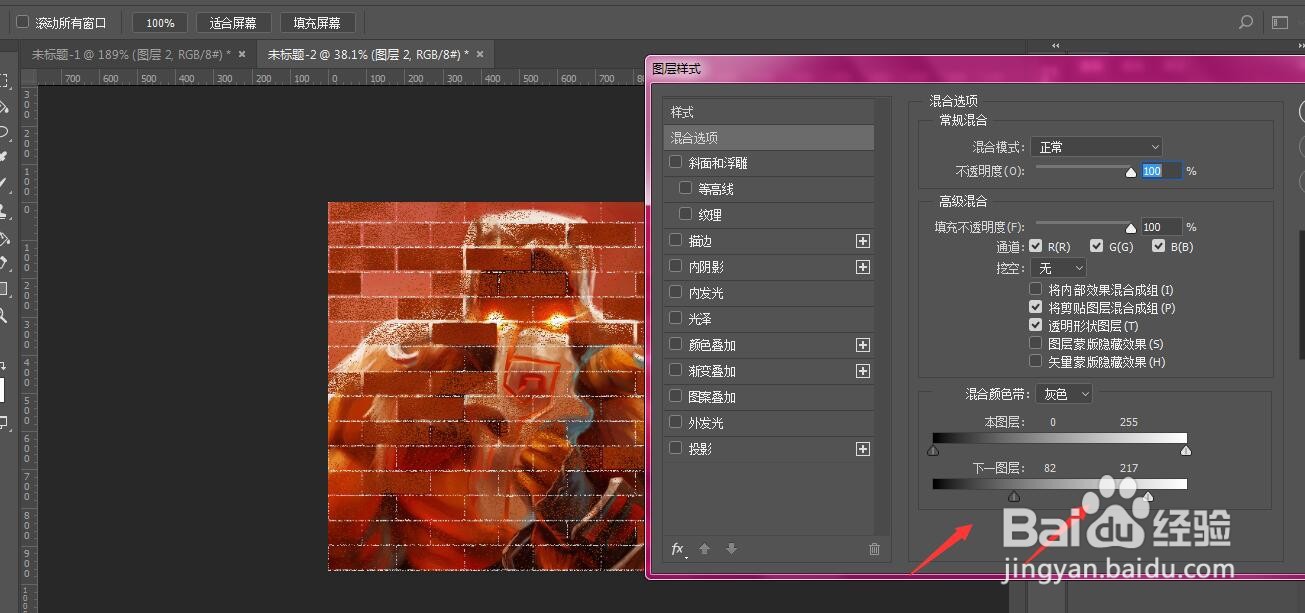Open the 混合颜色带 dropdown showing 灰色
The width and height of the screenshot is (1305, 613).
(x=1064, y=394)
